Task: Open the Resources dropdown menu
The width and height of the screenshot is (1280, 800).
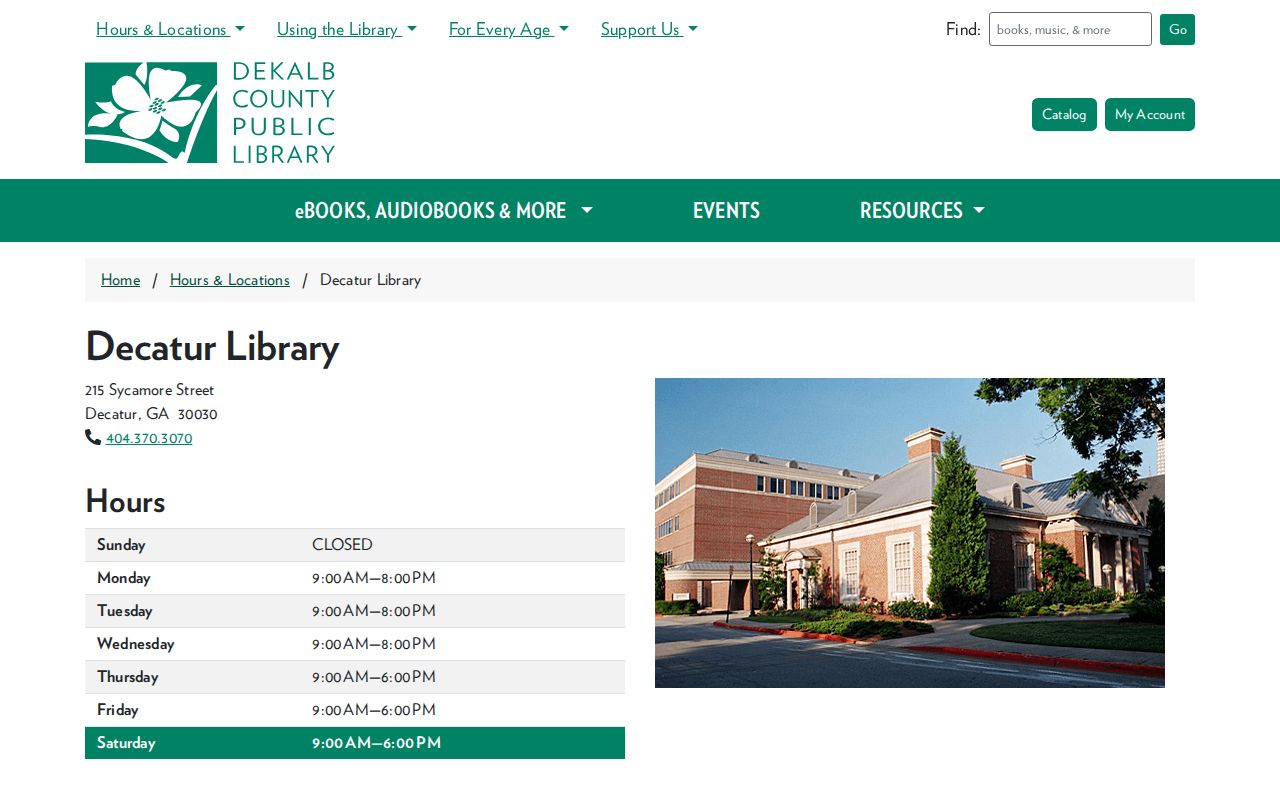Action: point(922,210)
